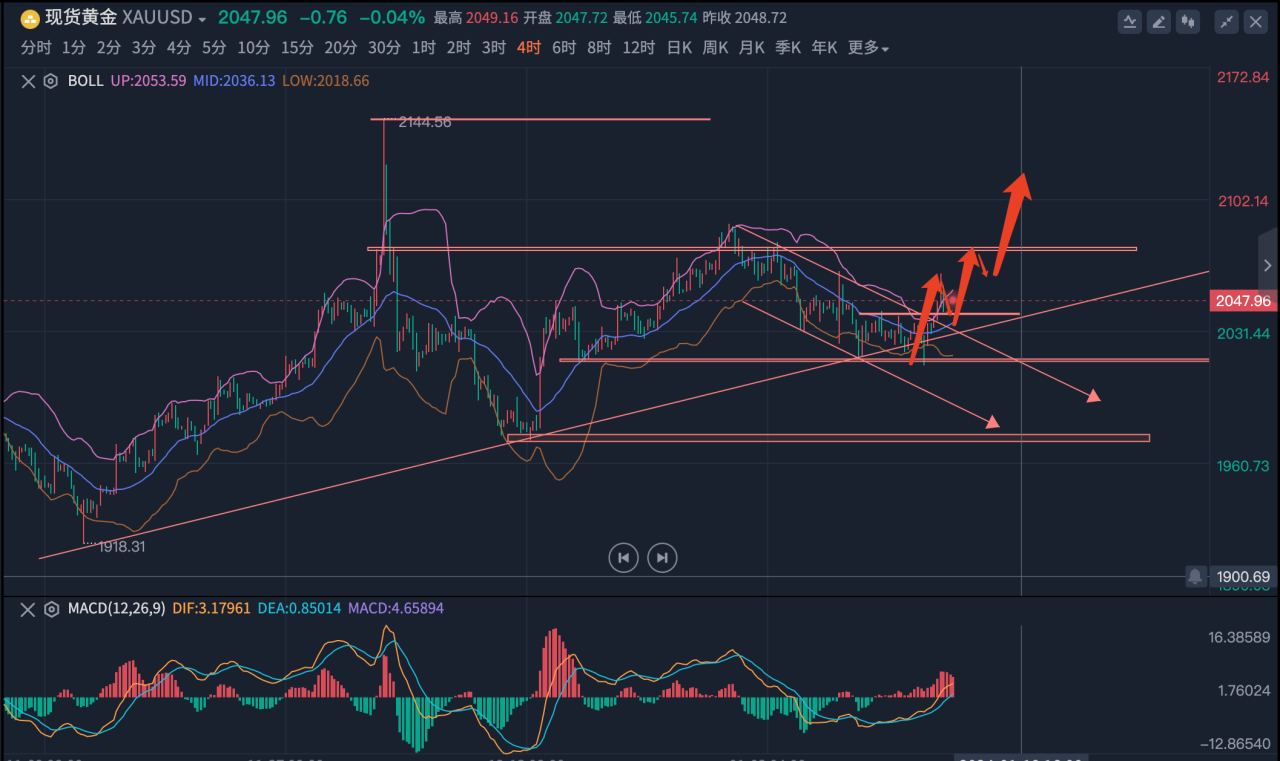This screenshot has height=761, width=1280.
Task: Select the 20分 timeframe
Action: (340, 47)
